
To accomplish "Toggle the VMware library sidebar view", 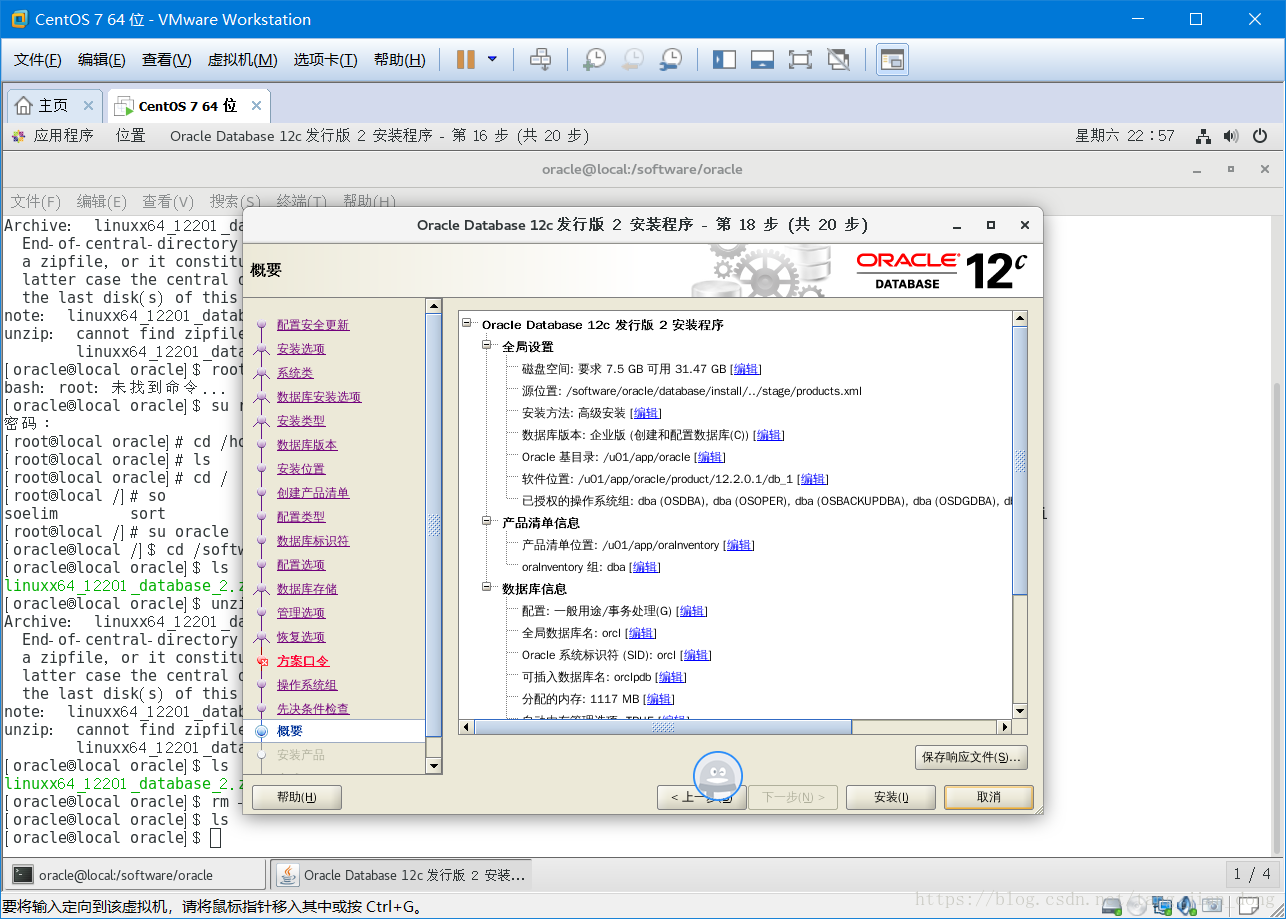I will coord(724,60).
